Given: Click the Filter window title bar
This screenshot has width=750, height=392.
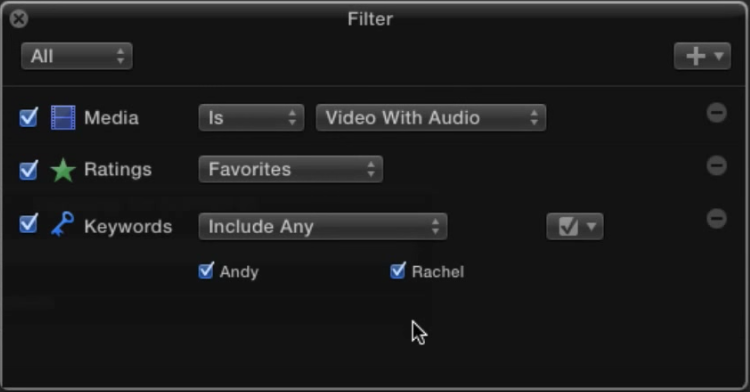Looking at the screenshot, I should (x=370, y=19).
